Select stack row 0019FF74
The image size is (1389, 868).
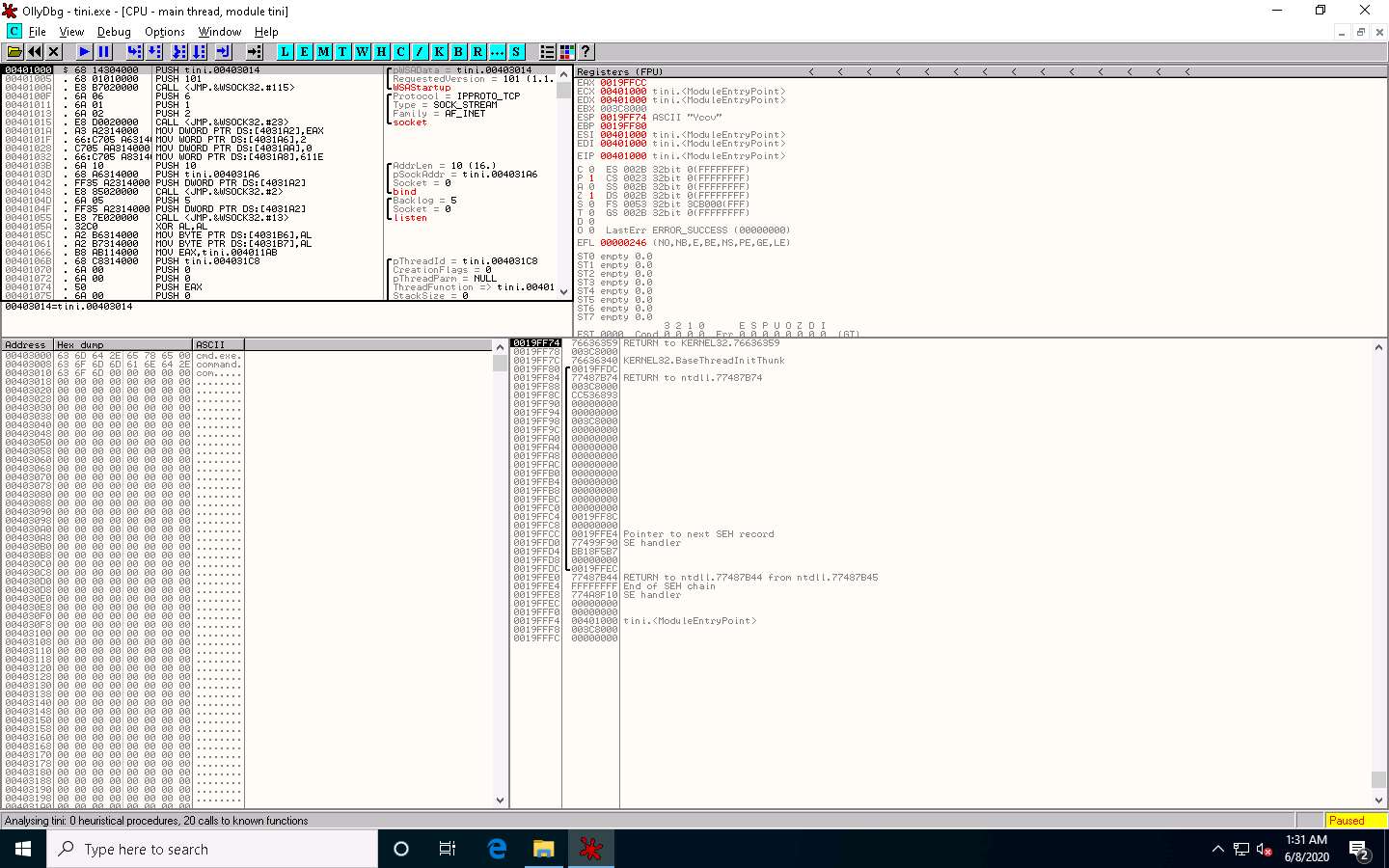pos(941,343)
